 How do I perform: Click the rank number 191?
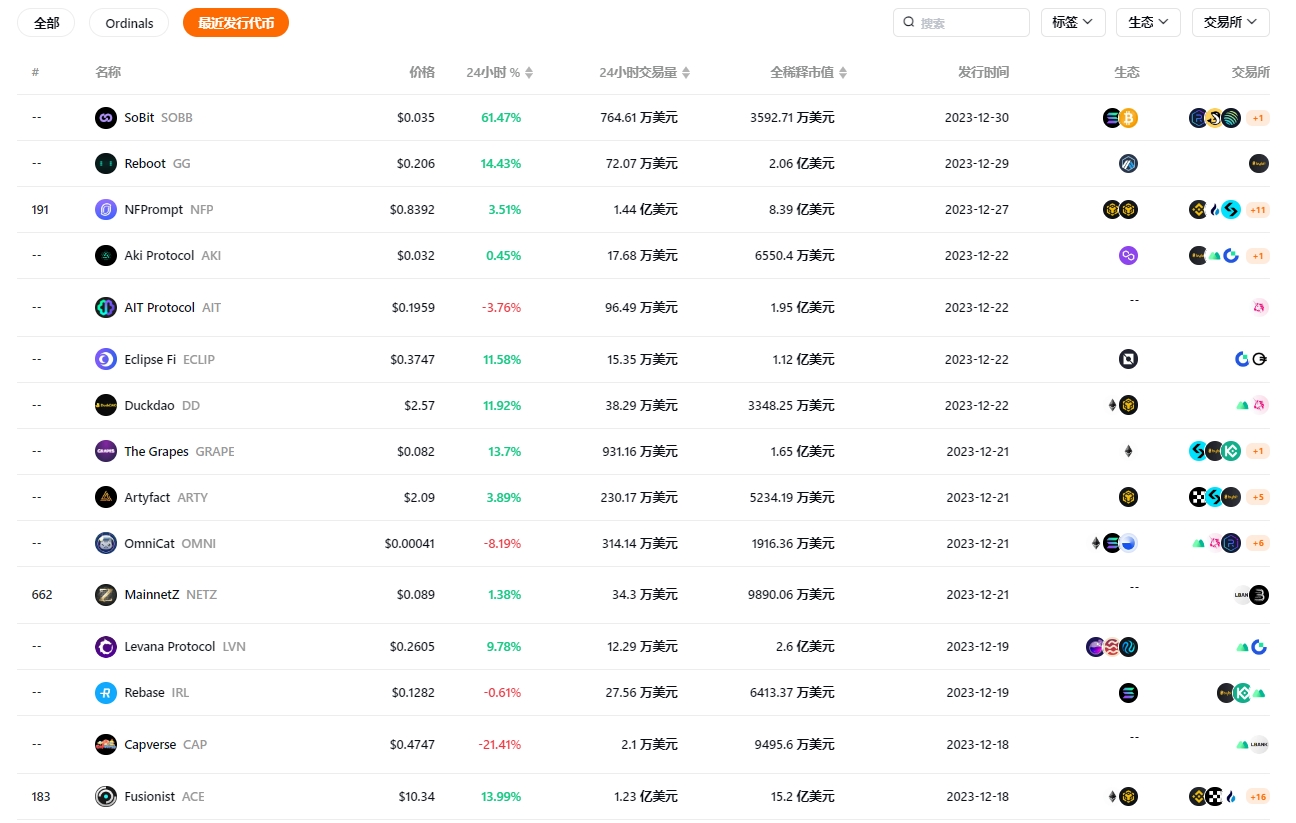pyautogui.click(x=40, y=210)
